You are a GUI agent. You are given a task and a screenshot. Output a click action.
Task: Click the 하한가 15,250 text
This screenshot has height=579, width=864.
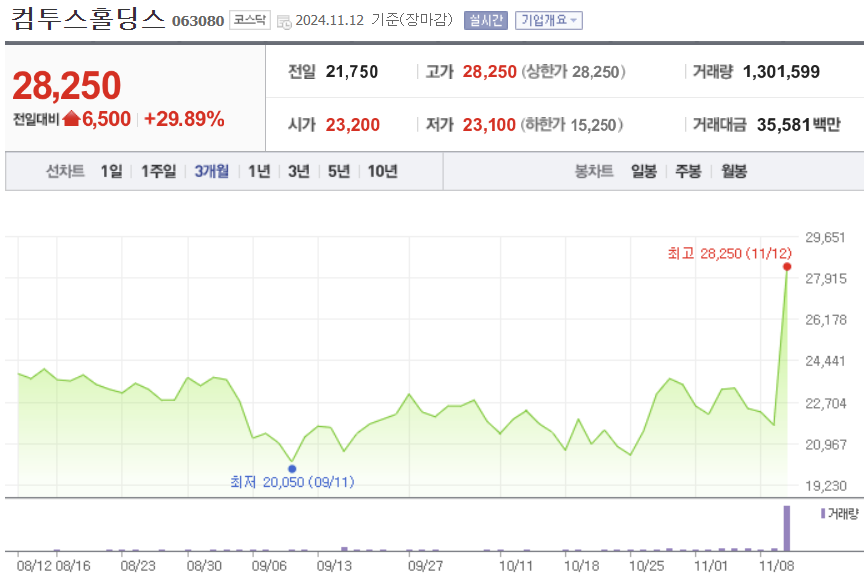(x=571, y=125)
